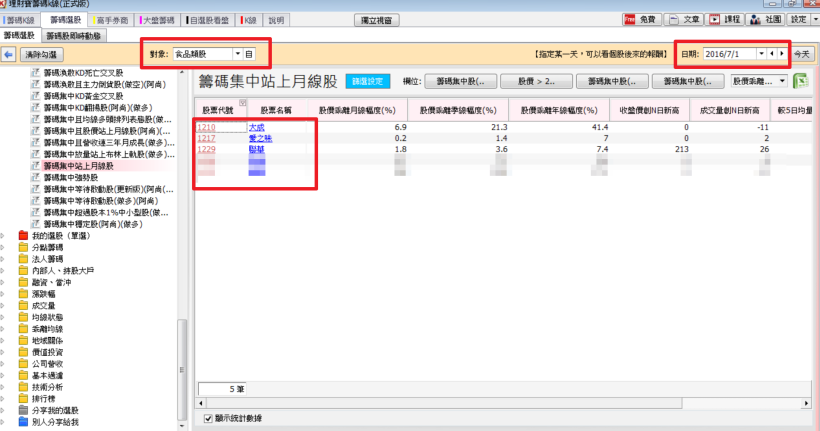Sort by 收盤價創N日新高 column header

click(x=650, y=110)
